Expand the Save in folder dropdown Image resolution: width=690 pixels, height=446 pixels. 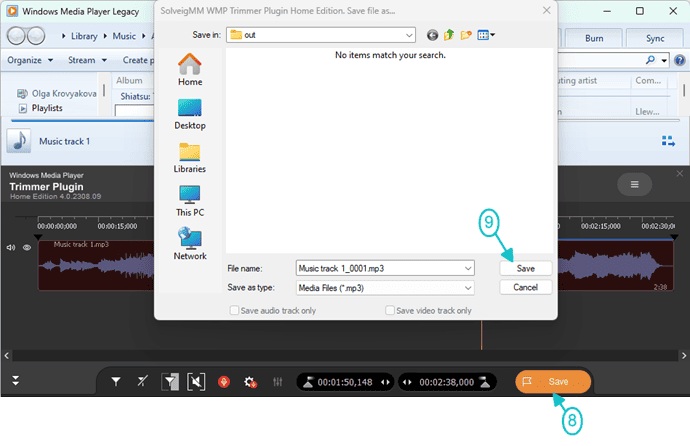[409, 35]
